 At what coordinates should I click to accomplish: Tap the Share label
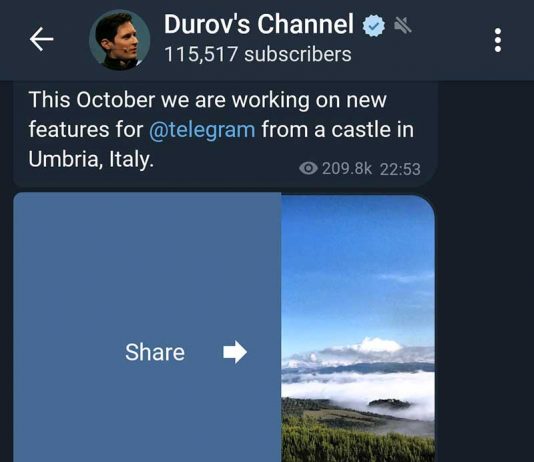155,352
